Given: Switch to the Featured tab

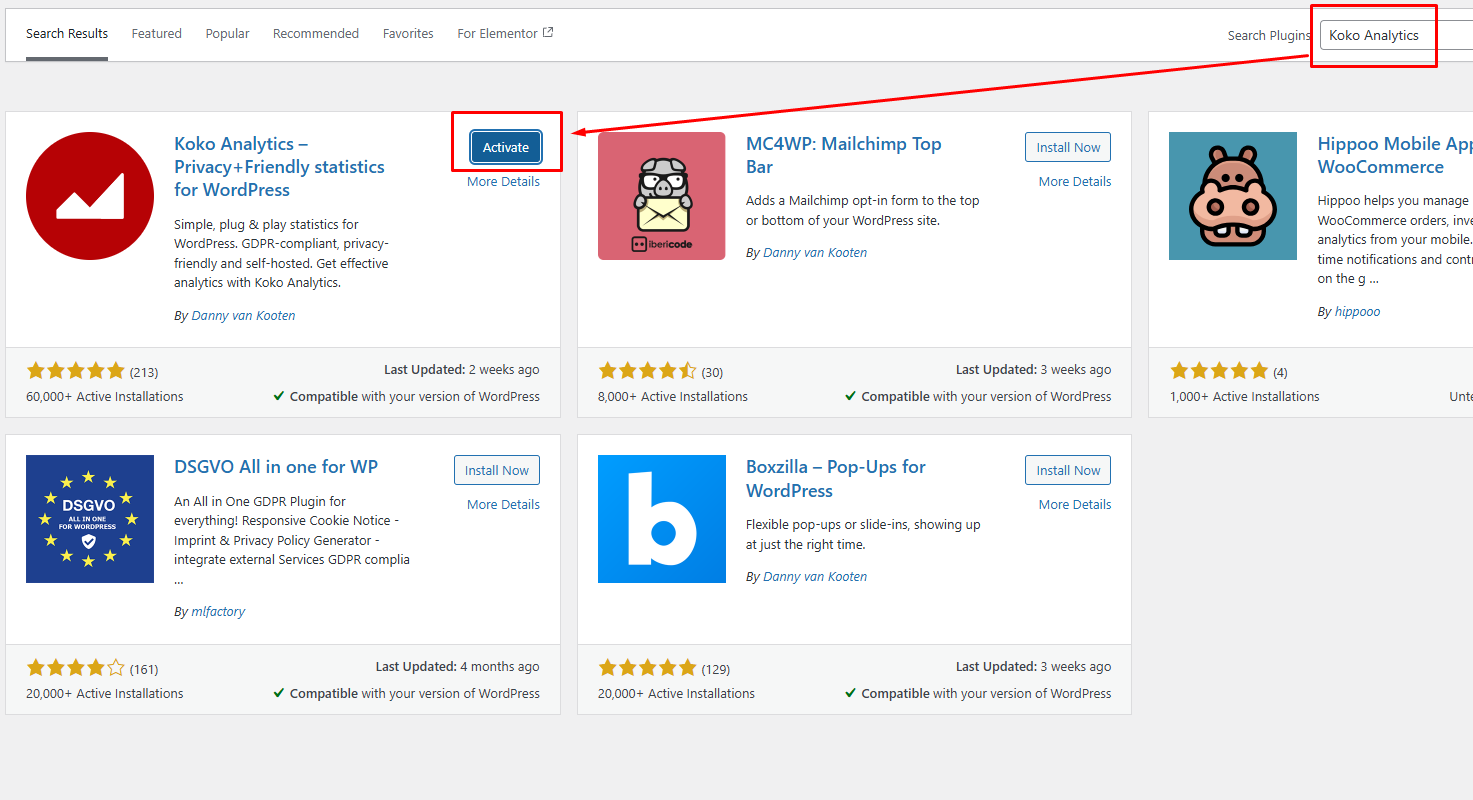Looking at the screenshot, I should 157,34.
